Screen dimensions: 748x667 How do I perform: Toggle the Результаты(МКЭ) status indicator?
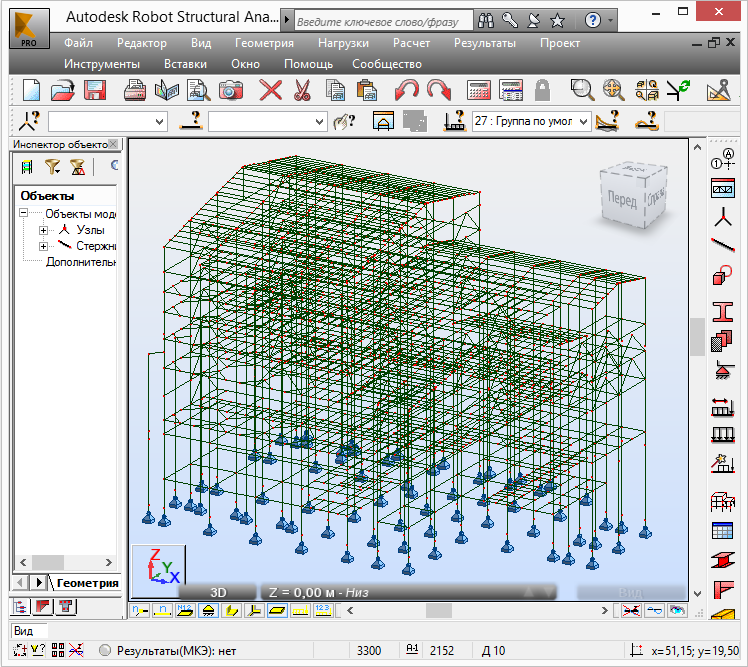105,651
